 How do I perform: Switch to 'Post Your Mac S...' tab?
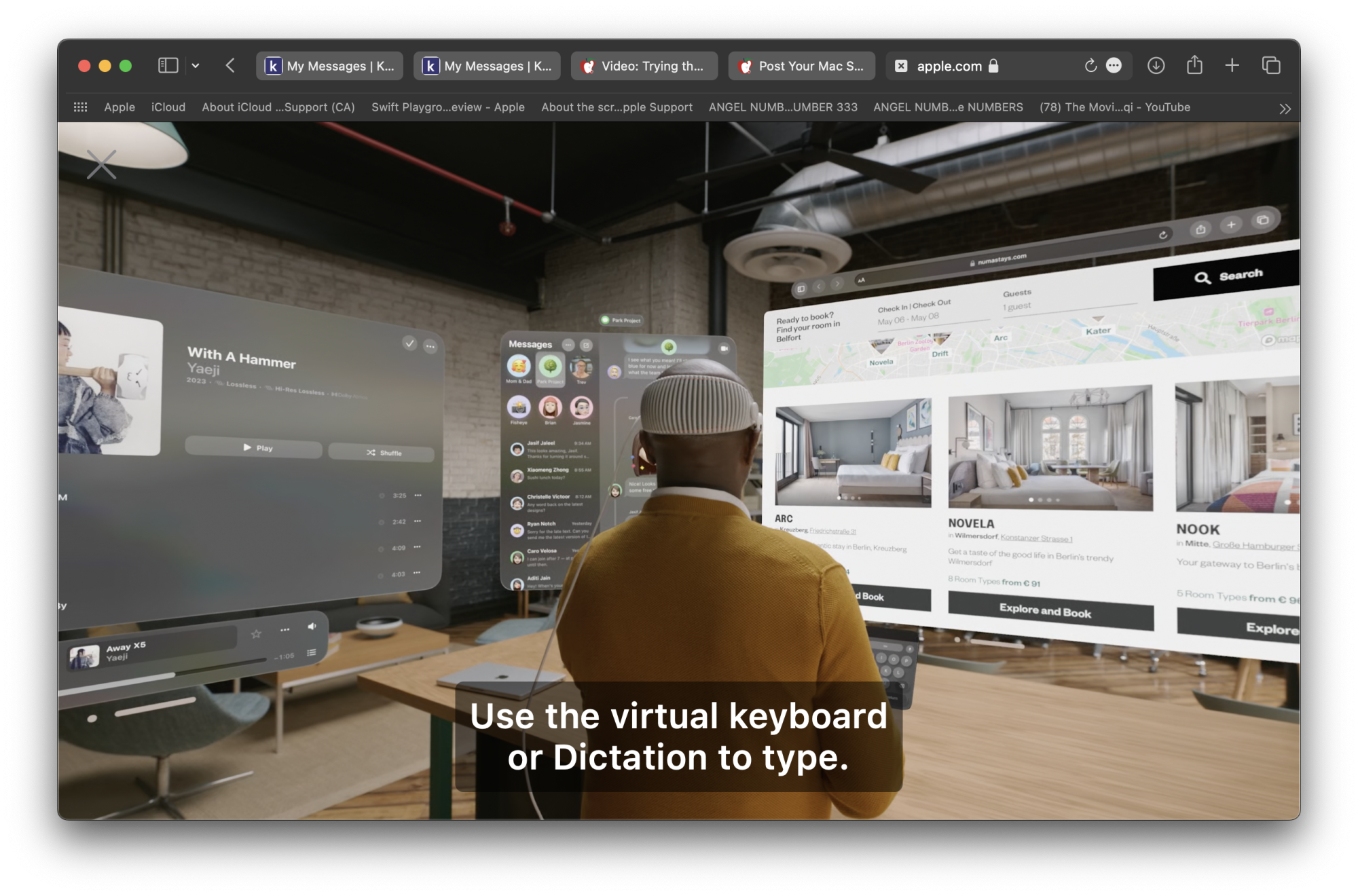coord(801,66)
